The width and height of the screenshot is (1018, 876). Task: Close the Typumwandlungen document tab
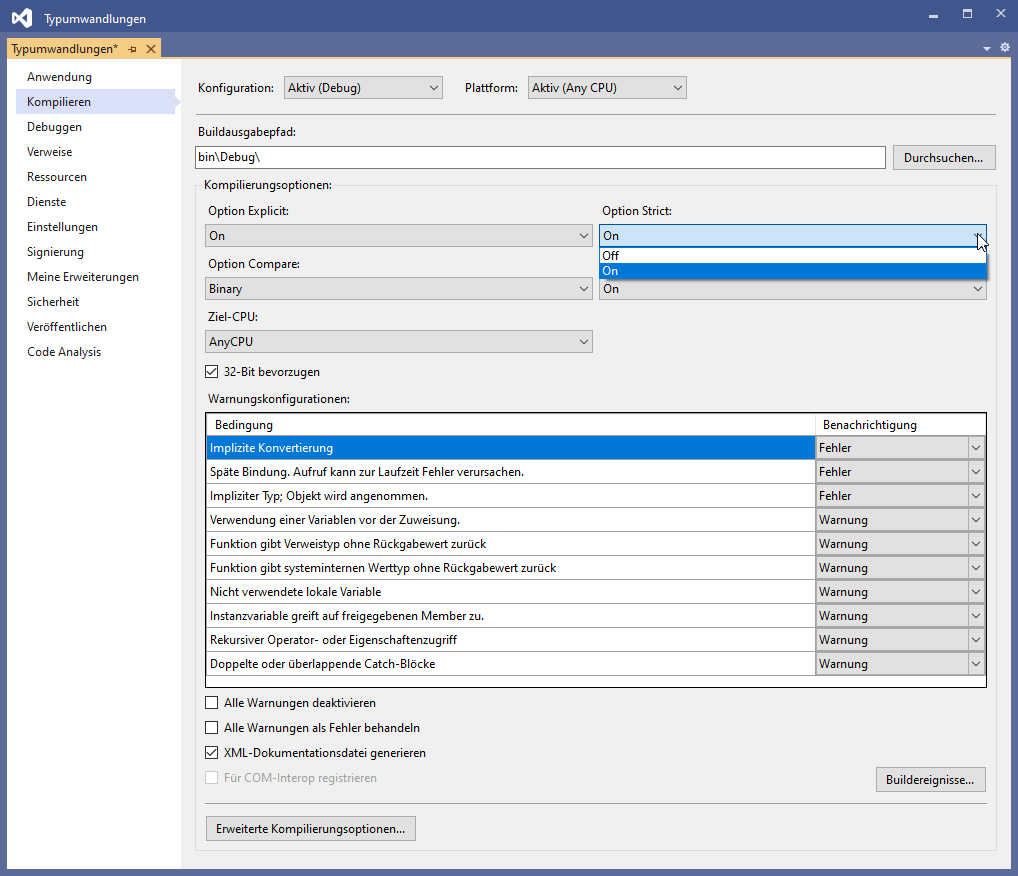coord(151,49)
